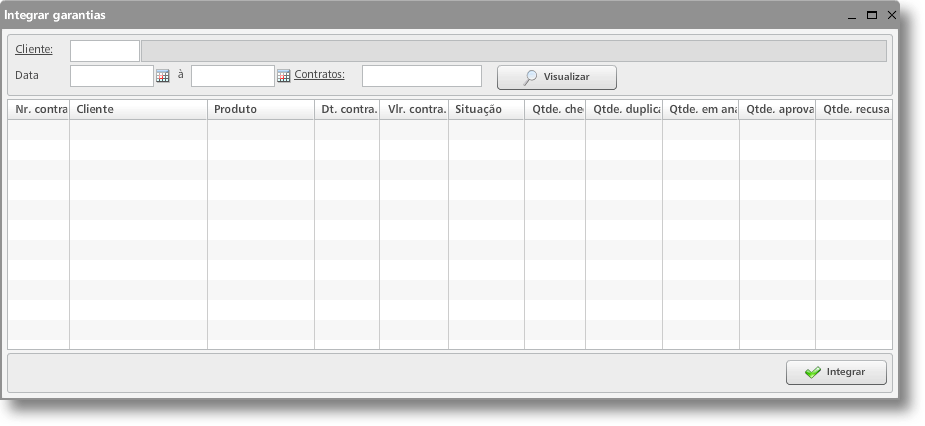
Task: Maximize the Integrar garantias window
Action: [x=871, y=16]
